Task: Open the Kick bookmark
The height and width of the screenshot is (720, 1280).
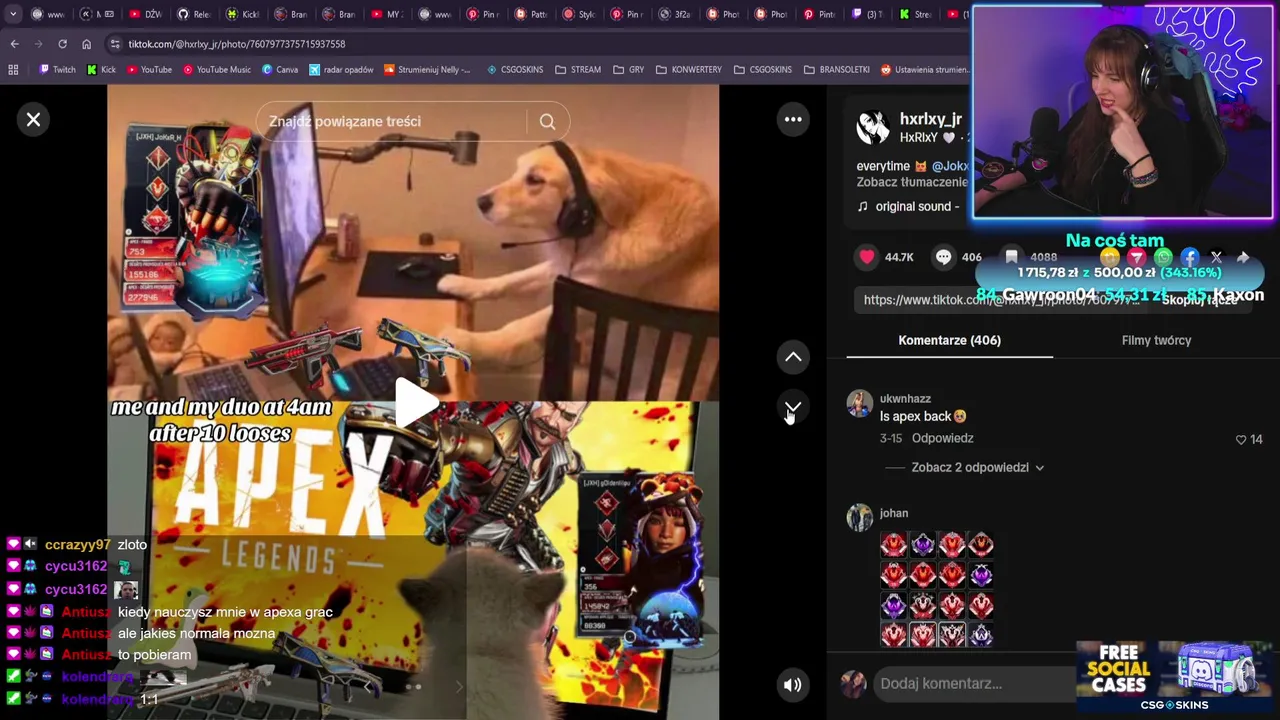Action: pyautogui.click(x=101, y=70)
